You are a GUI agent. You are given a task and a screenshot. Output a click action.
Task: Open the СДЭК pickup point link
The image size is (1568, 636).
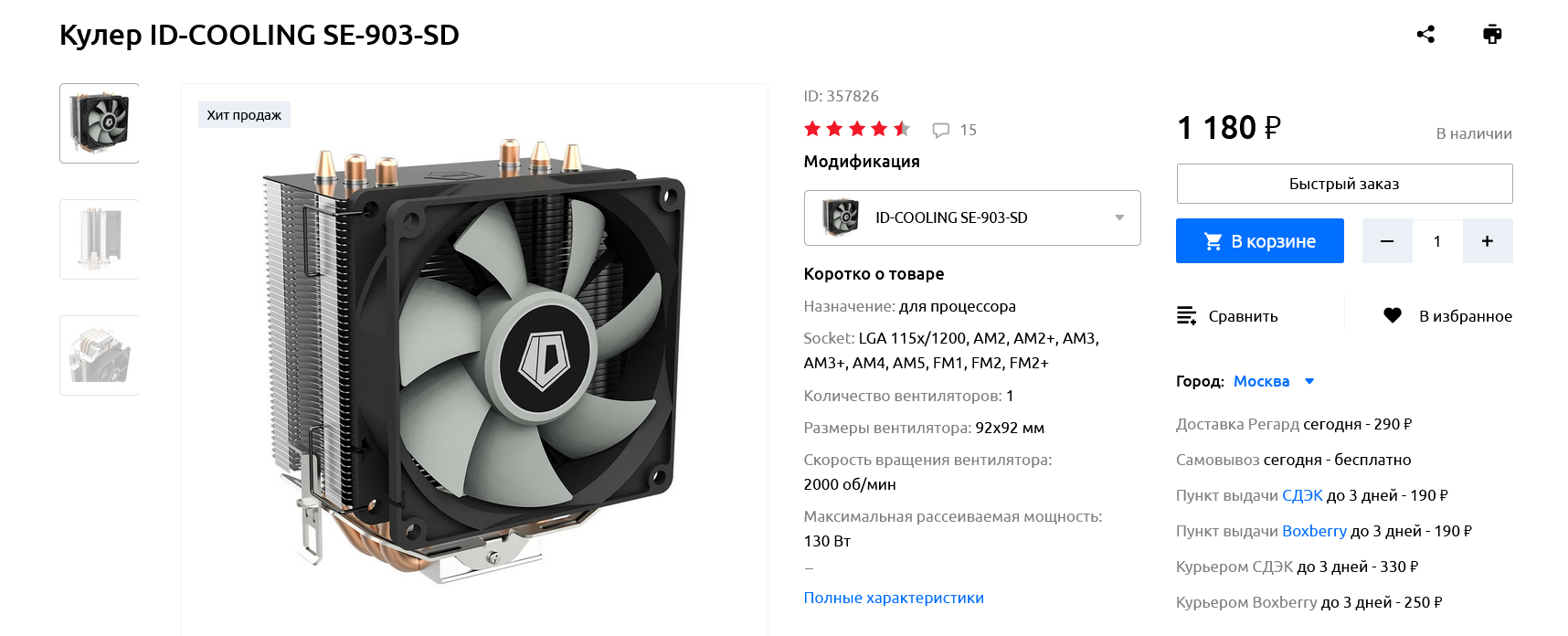click(1302, 495)
